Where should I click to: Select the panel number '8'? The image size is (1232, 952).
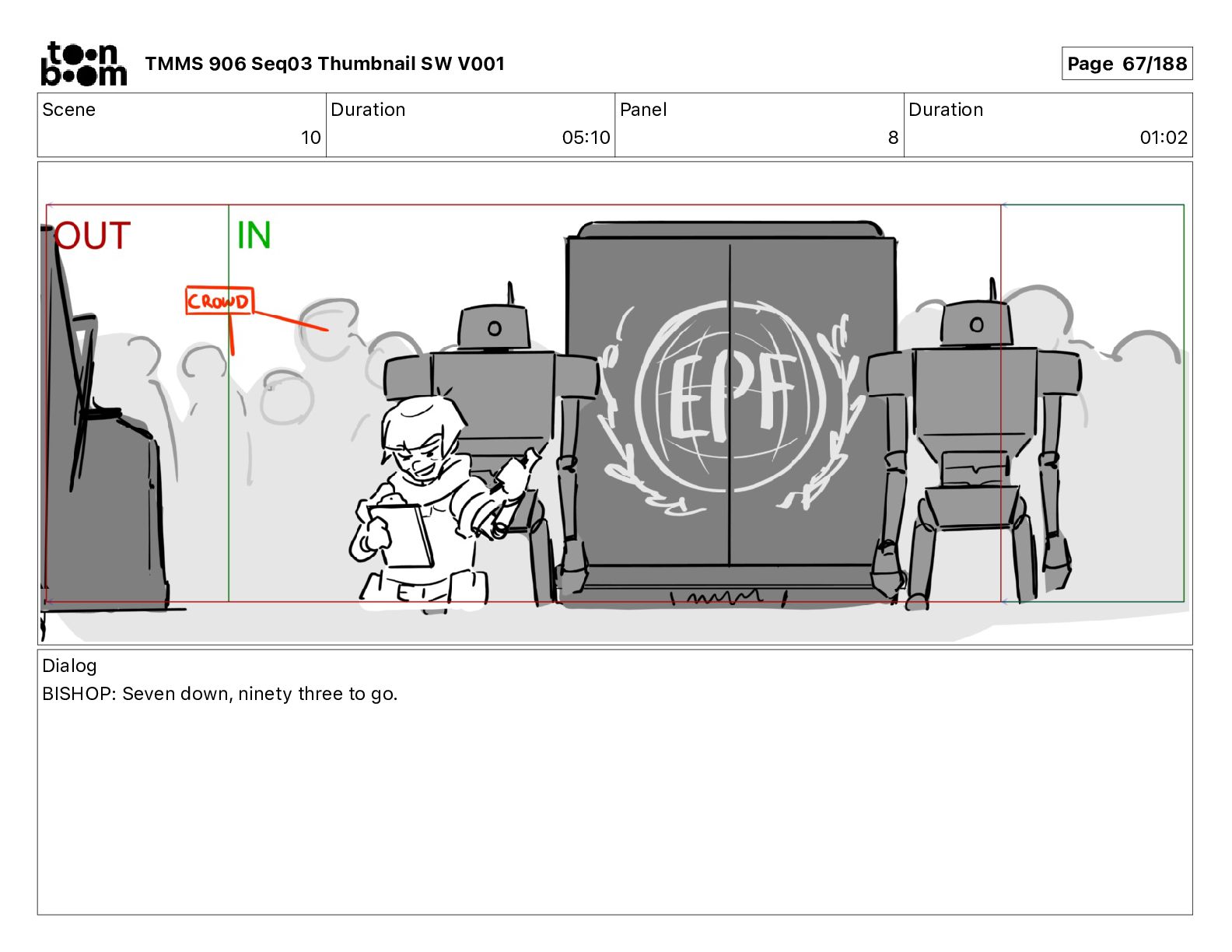click(x=893, y=138)
